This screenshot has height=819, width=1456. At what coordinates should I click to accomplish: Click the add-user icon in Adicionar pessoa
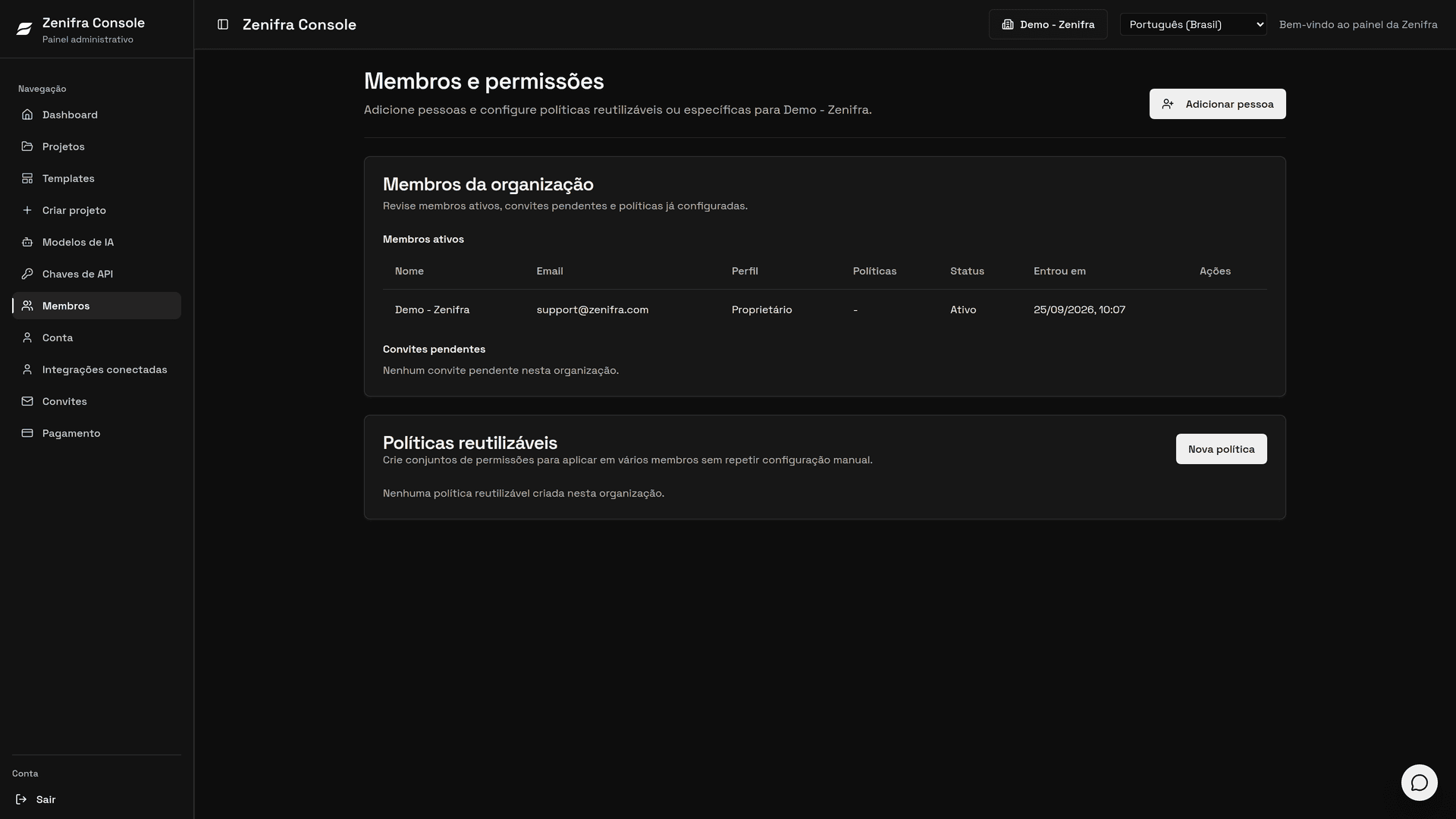(x=1168, y=104)
